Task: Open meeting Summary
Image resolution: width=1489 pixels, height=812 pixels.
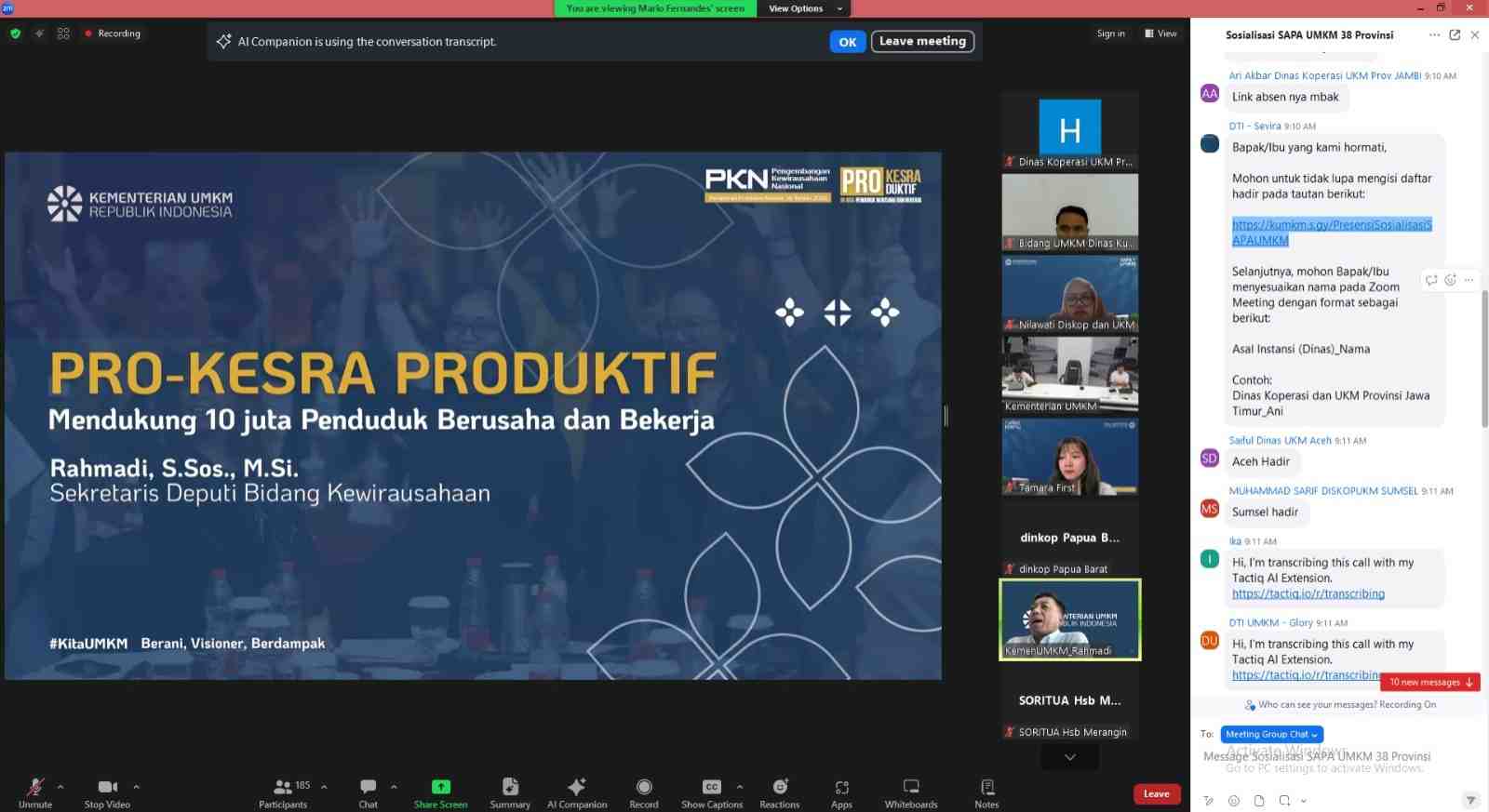Action: pyautogui.click(x=510, y=792)
